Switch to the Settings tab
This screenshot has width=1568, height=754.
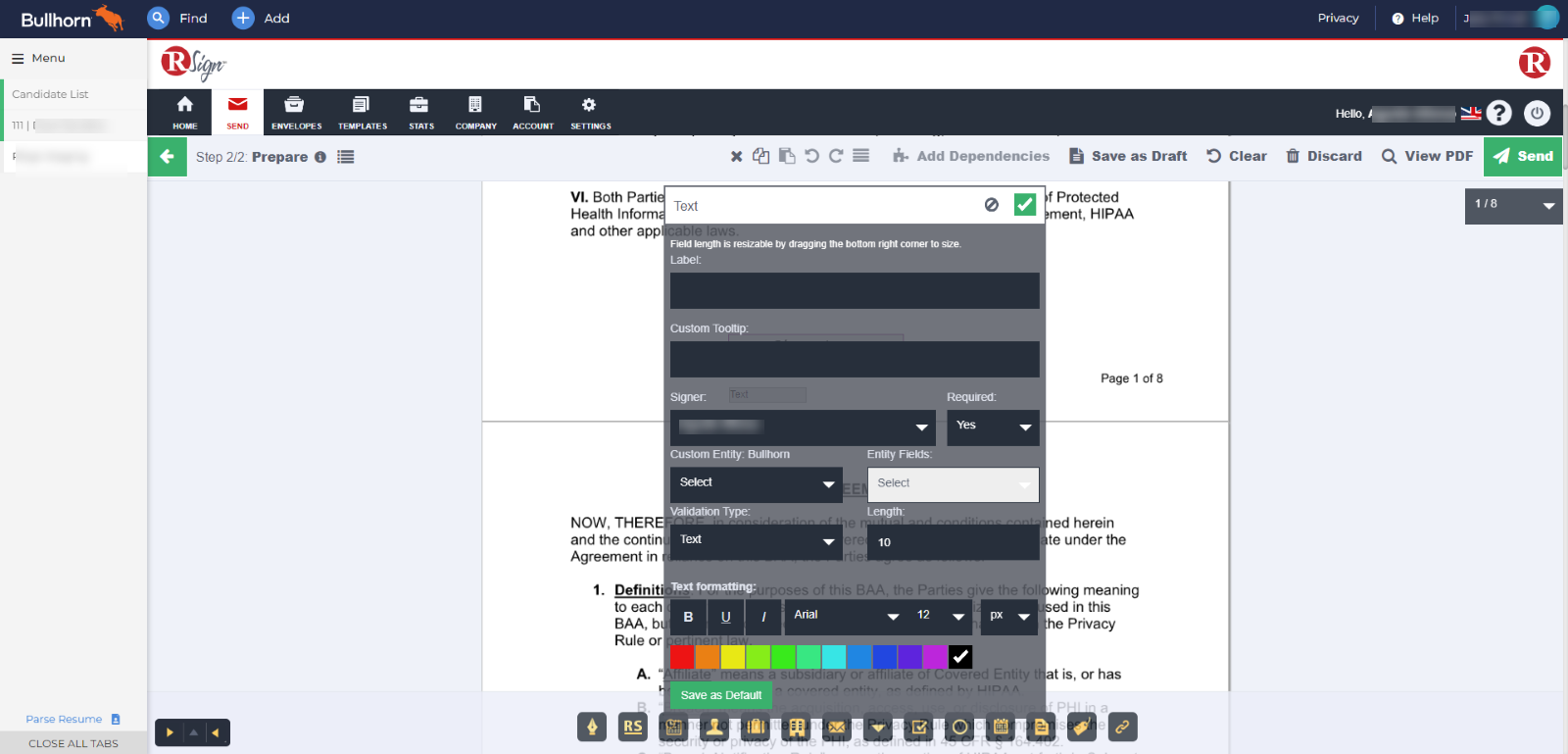point(590,113)
